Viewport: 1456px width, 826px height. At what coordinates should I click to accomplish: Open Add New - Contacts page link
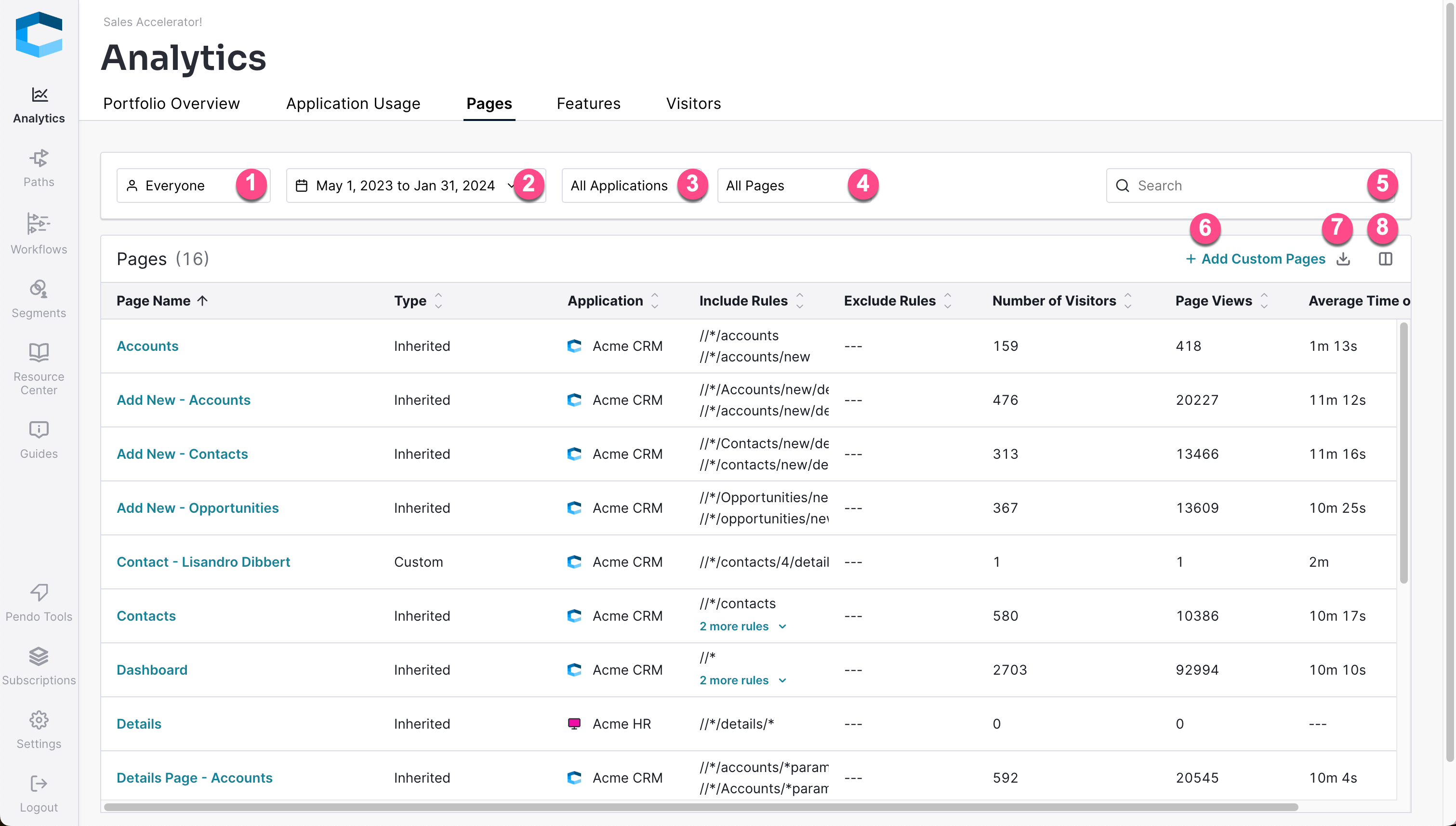click(182, 454)
